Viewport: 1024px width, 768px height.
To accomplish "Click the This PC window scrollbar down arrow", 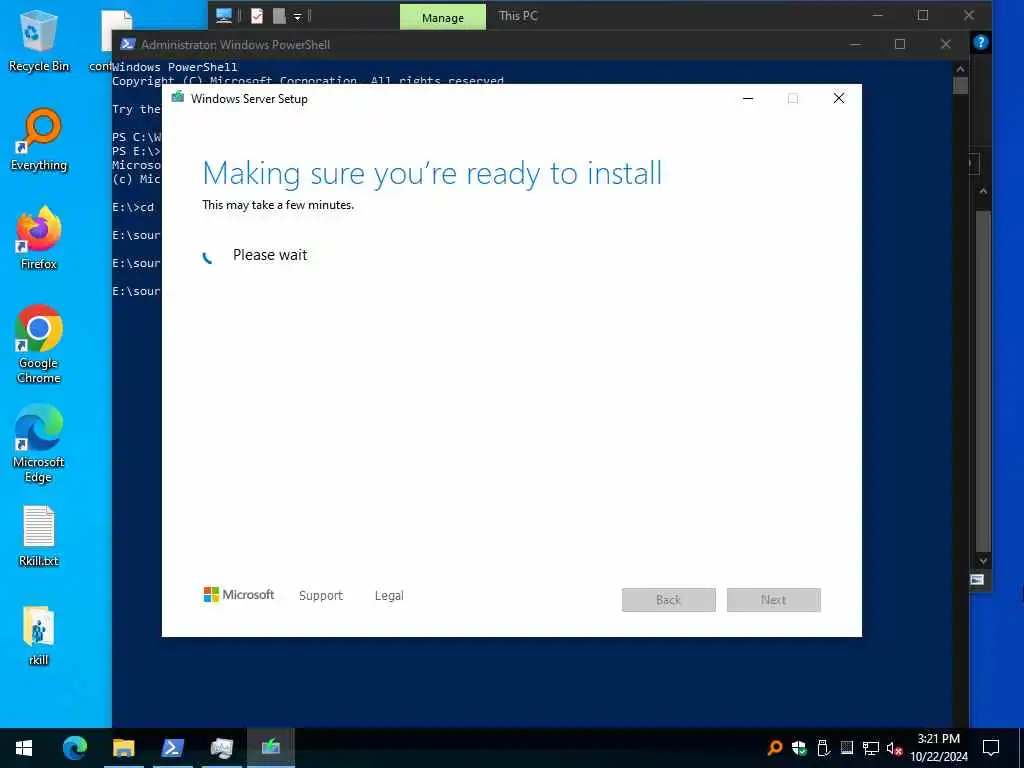I will point(983,560).
